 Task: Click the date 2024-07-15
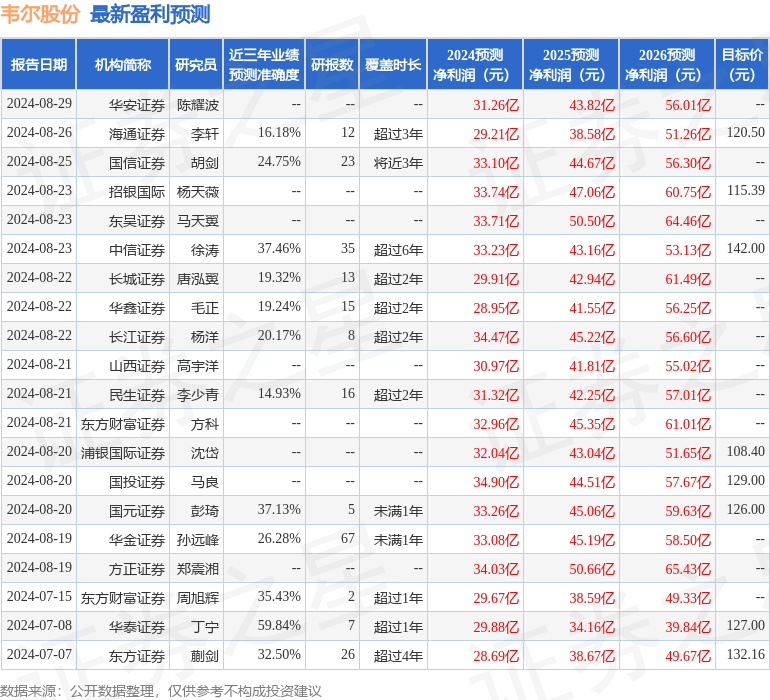pyautogui.click(x=39, y=596)
